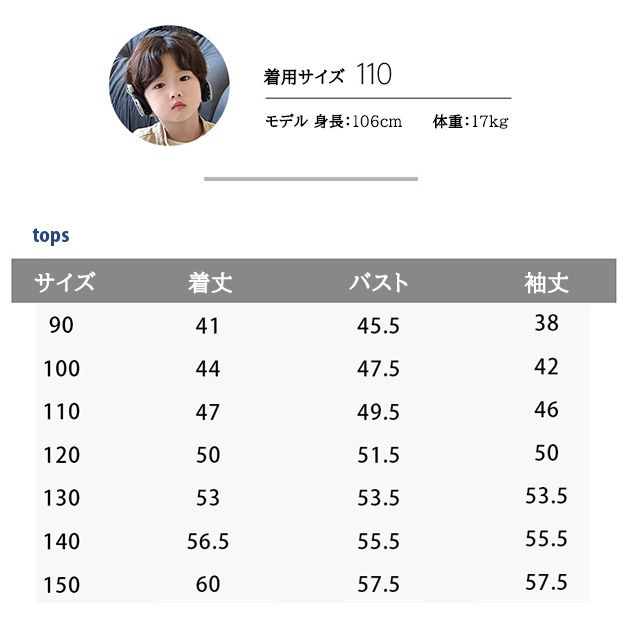The width and height of the screenshot is (630, 630).
Task: Click the バスト value 45.5 cell
Action: pos(378,326)
